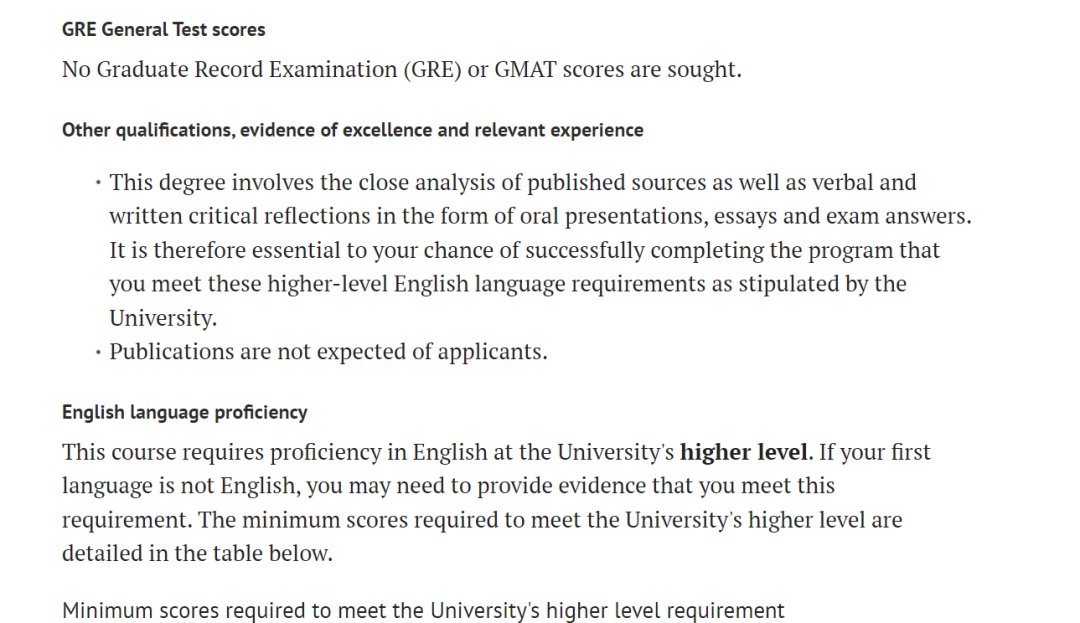Click the line starting "you meet these higher-level"
The image size is (1080, 623).
pyautogui.click(x=507, y=284)
